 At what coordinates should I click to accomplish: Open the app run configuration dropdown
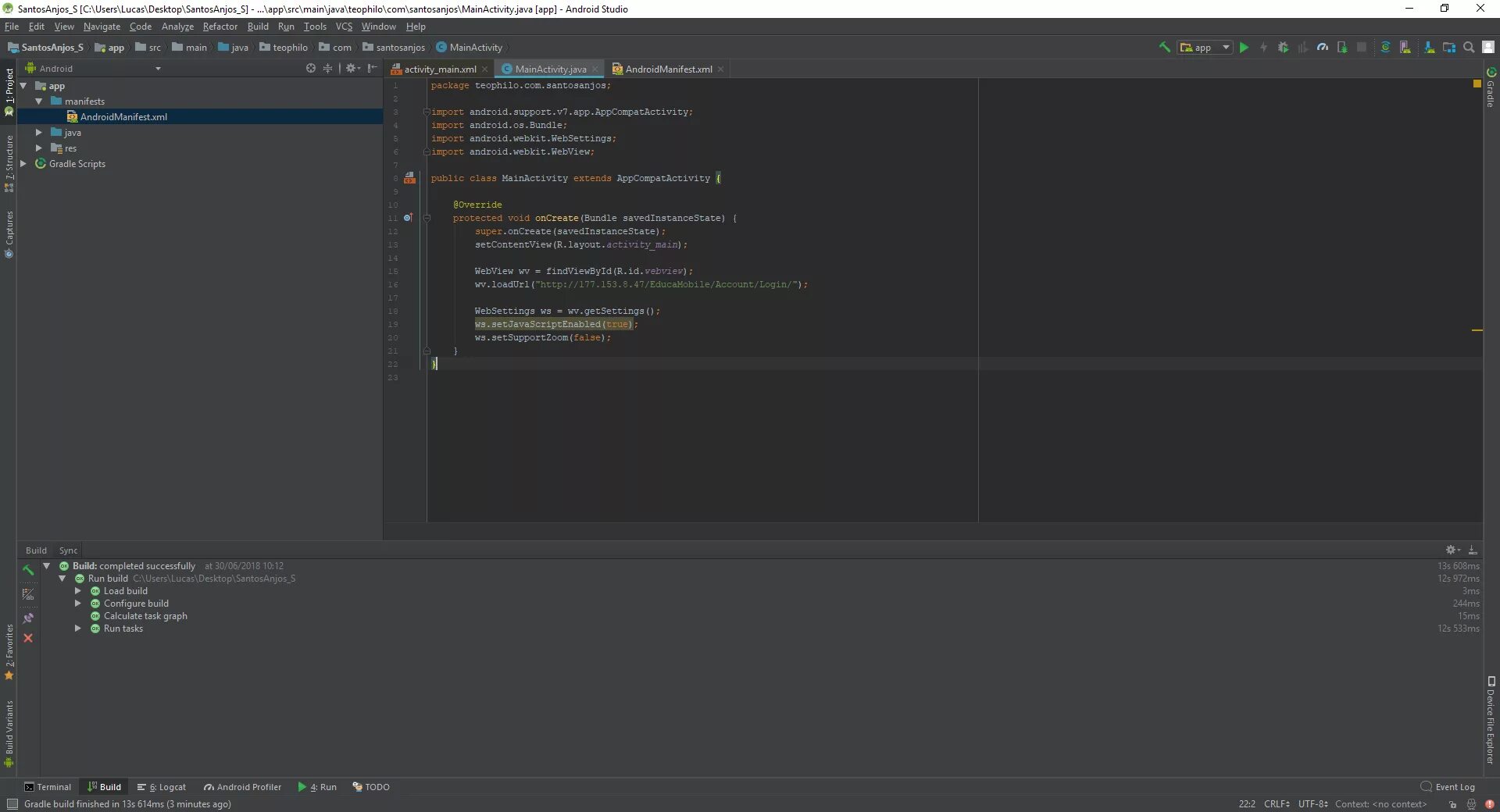point(1205,48)
